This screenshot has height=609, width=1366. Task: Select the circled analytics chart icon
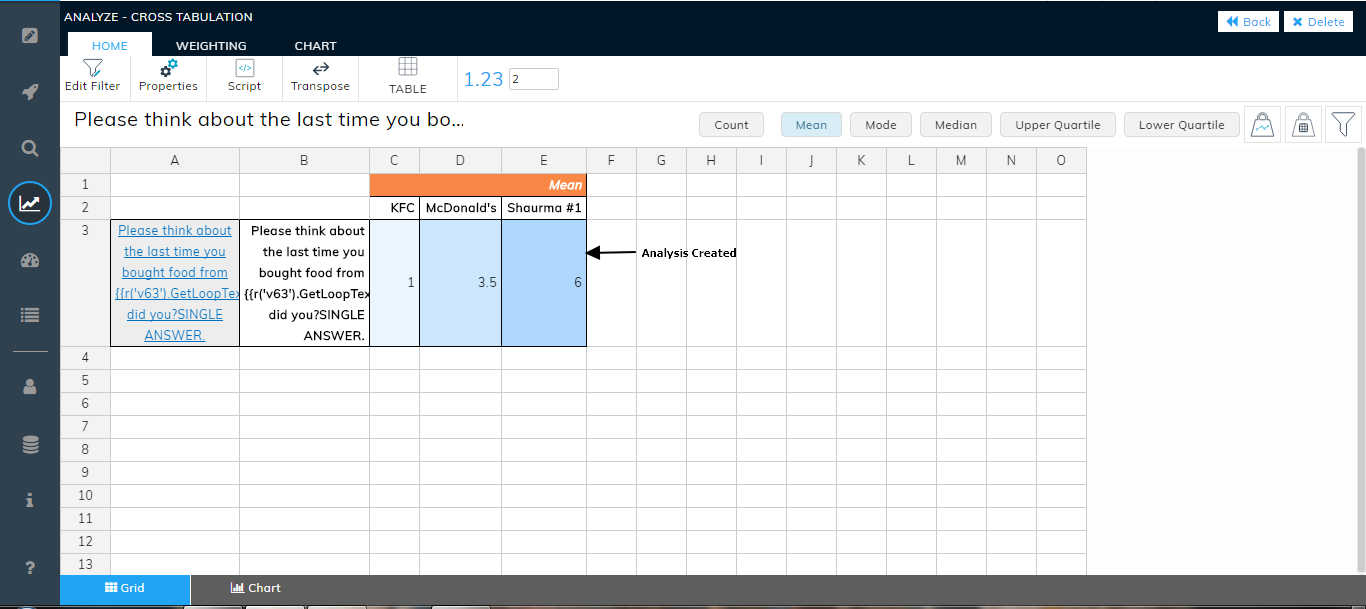(30, 203)
